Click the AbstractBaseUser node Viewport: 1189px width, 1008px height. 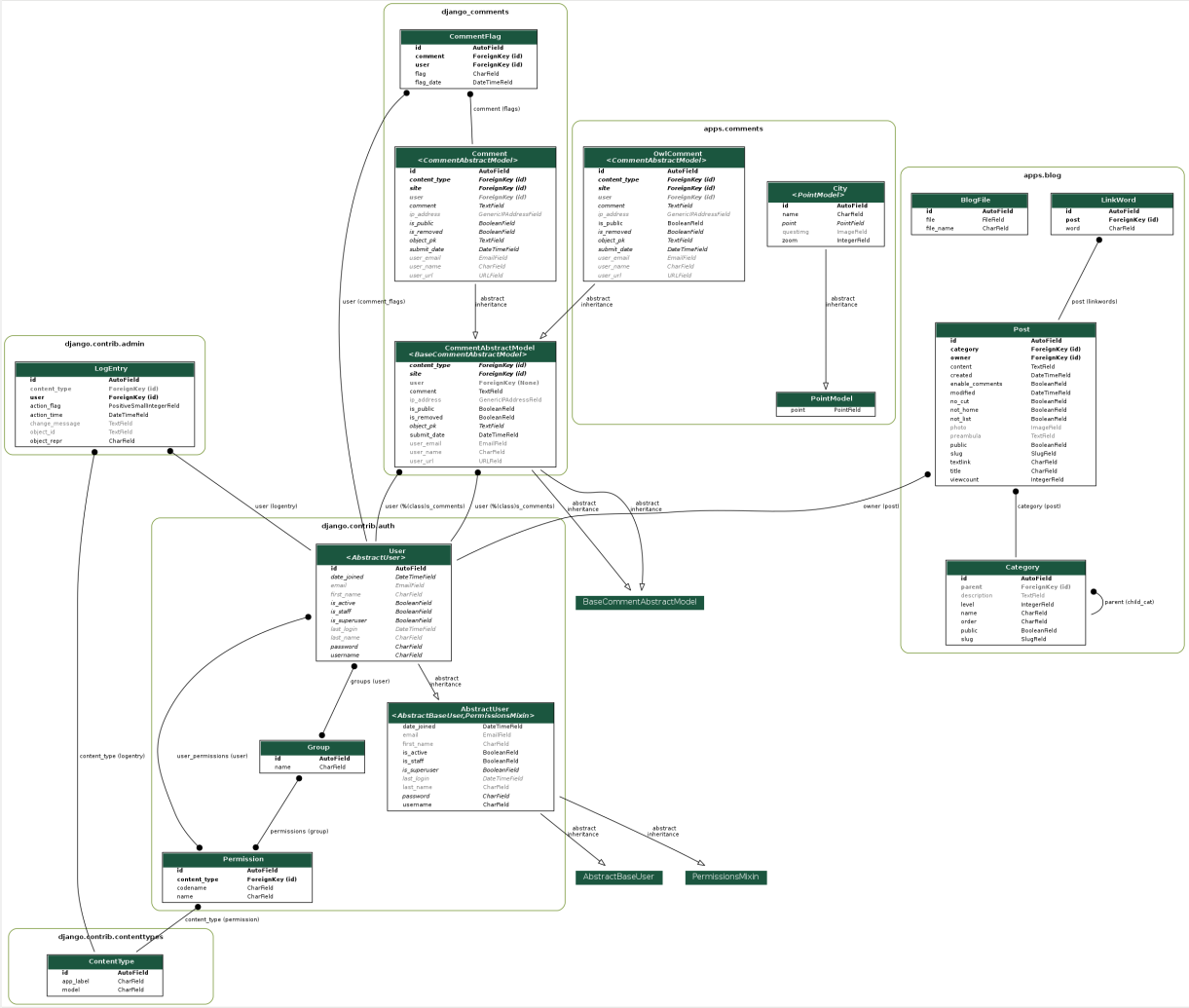pos(620,877)
